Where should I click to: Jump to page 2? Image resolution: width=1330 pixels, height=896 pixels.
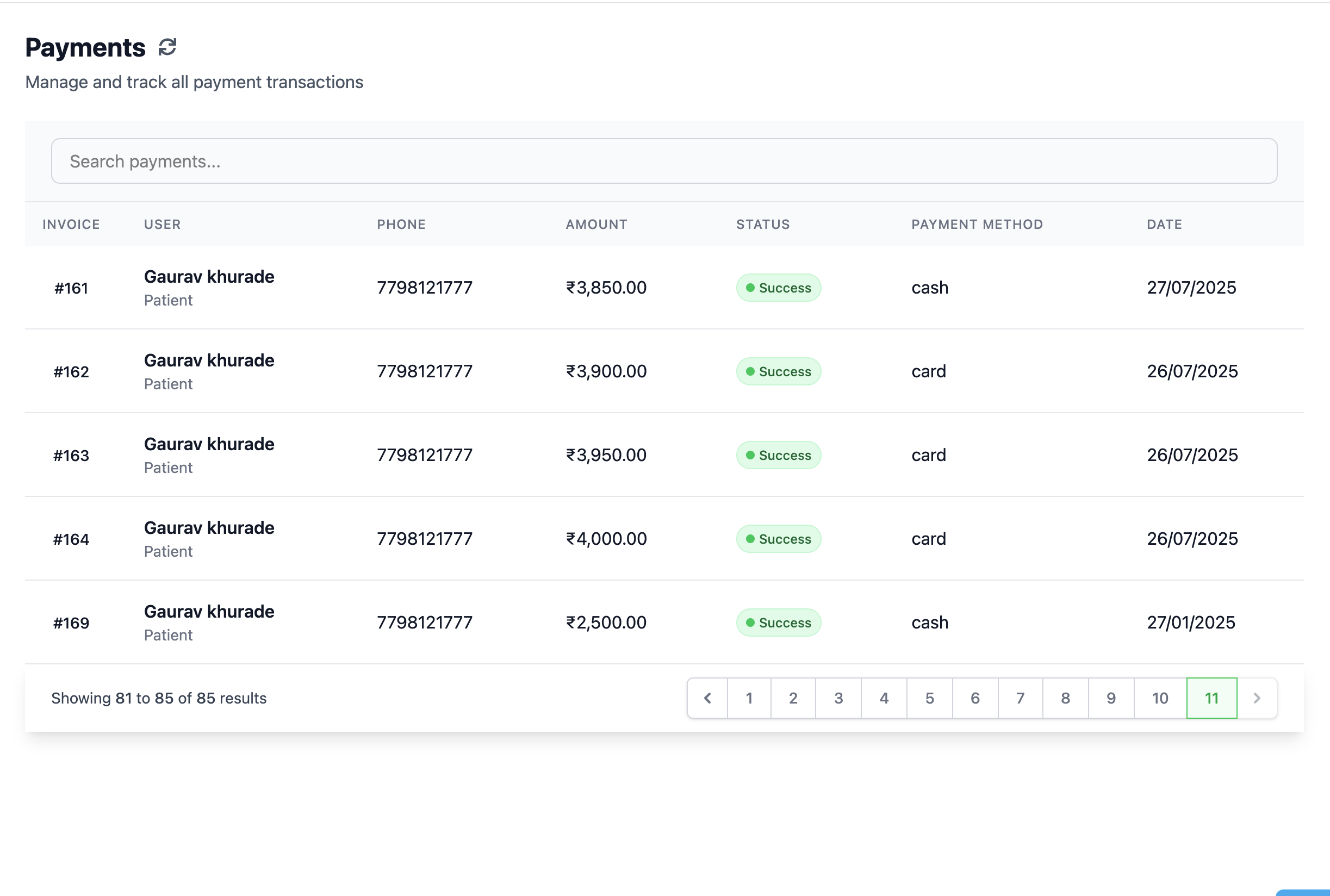click(793, 698)
